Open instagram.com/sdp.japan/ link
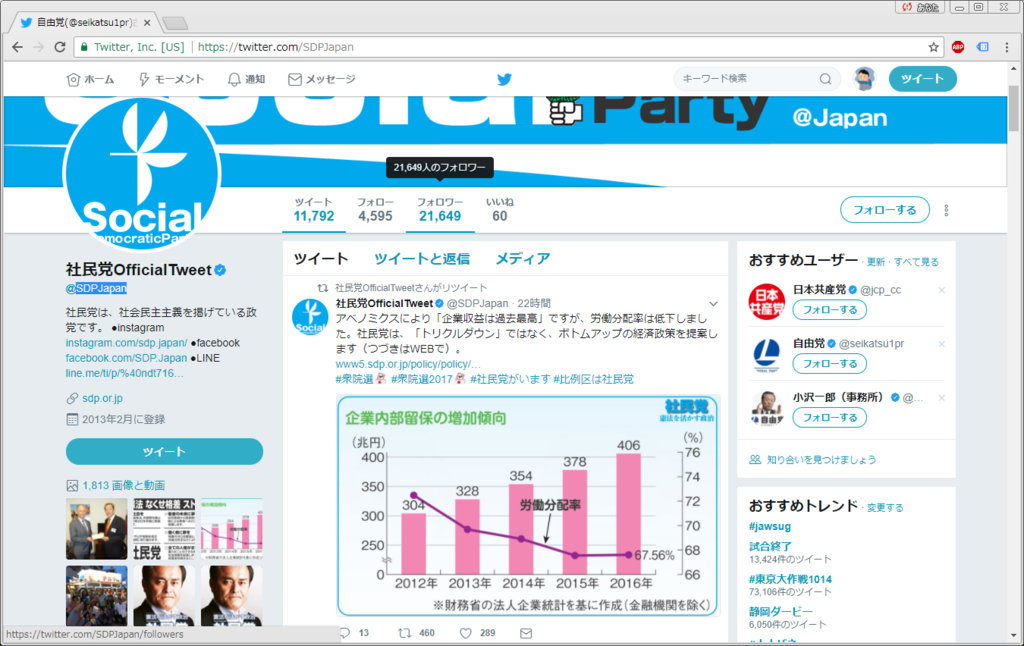 coord(126,343)
